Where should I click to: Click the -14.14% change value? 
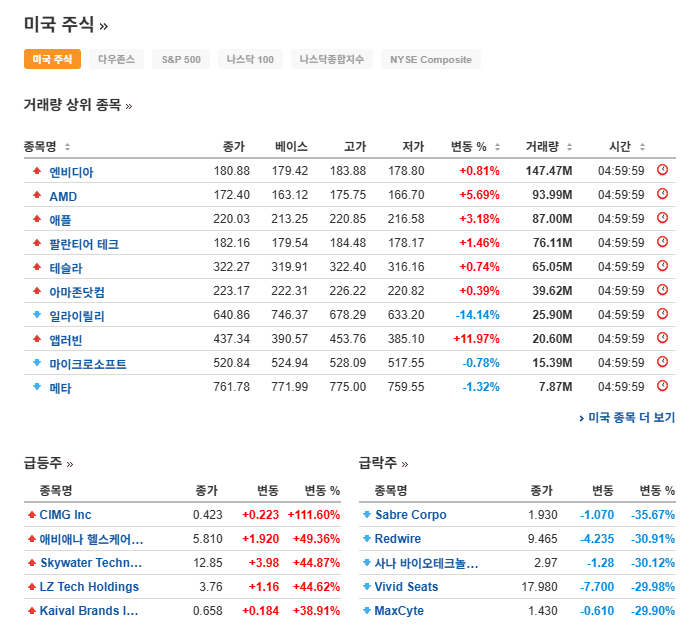coord(477,315)
